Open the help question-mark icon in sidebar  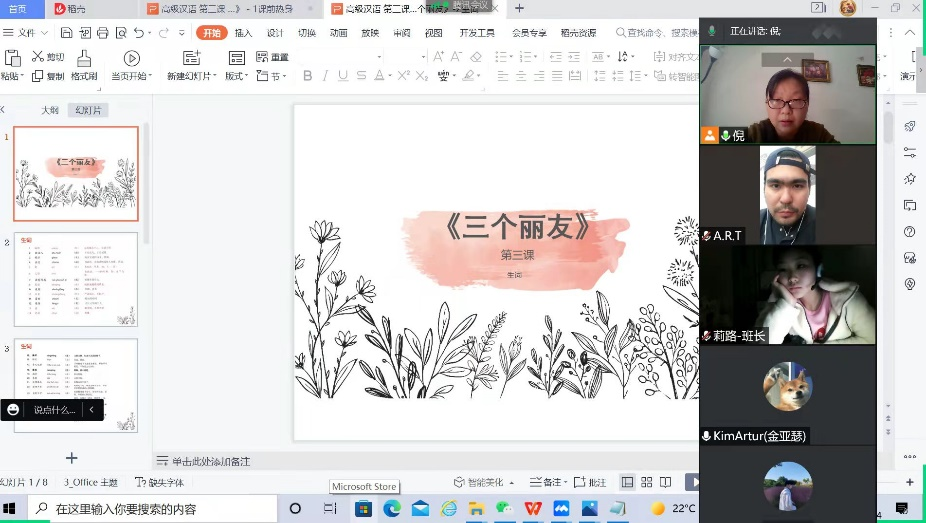[x=909, y=231]
